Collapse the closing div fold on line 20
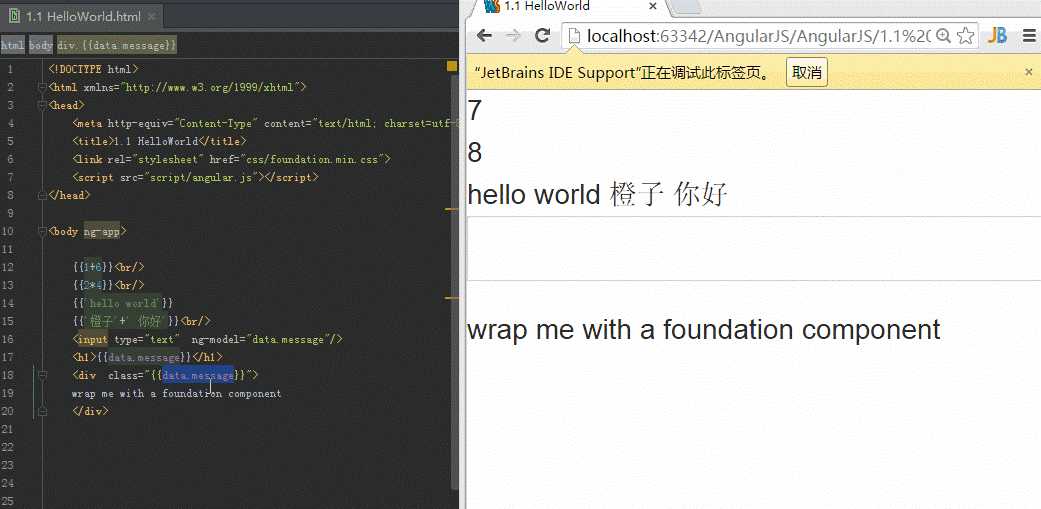 (x=42, y=411)
